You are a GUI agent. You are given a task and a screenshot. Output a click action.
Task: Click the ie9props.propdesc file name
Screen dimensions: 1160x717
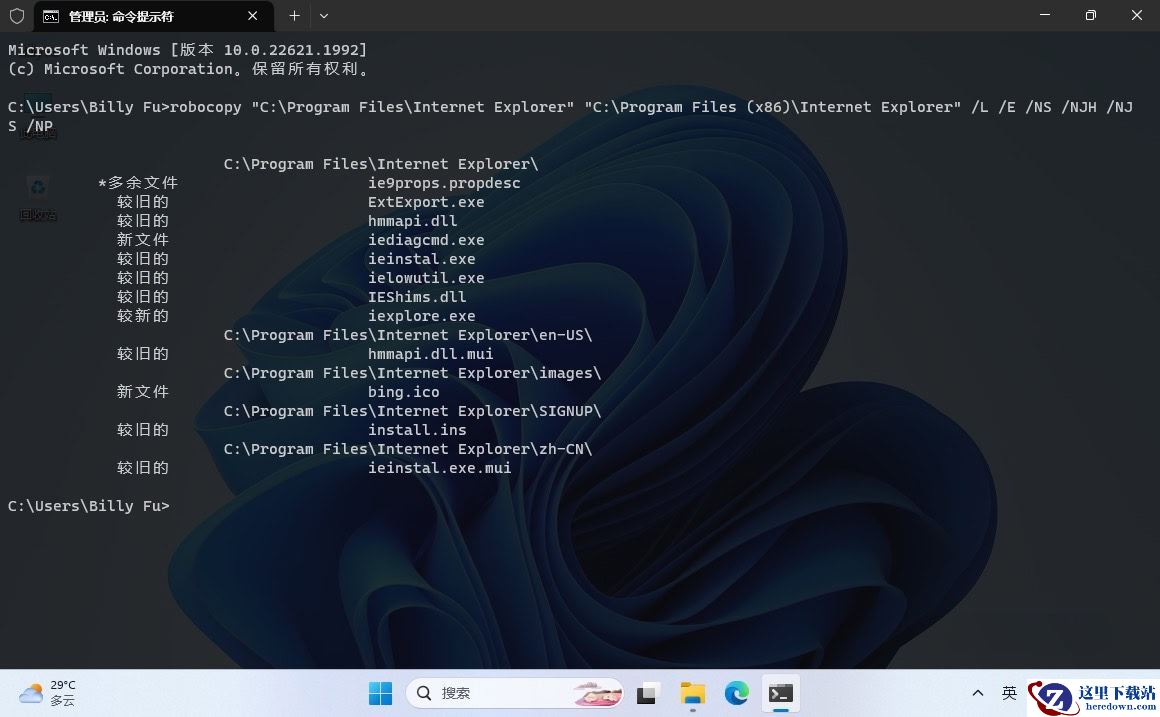[444, 183]
